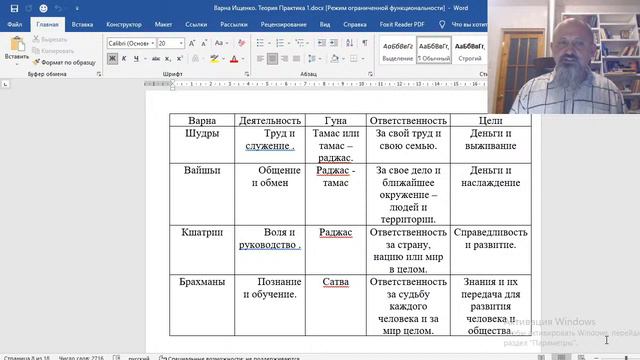Toggle underline Ч formatting

pyautogui.click(x=136, y=59)
